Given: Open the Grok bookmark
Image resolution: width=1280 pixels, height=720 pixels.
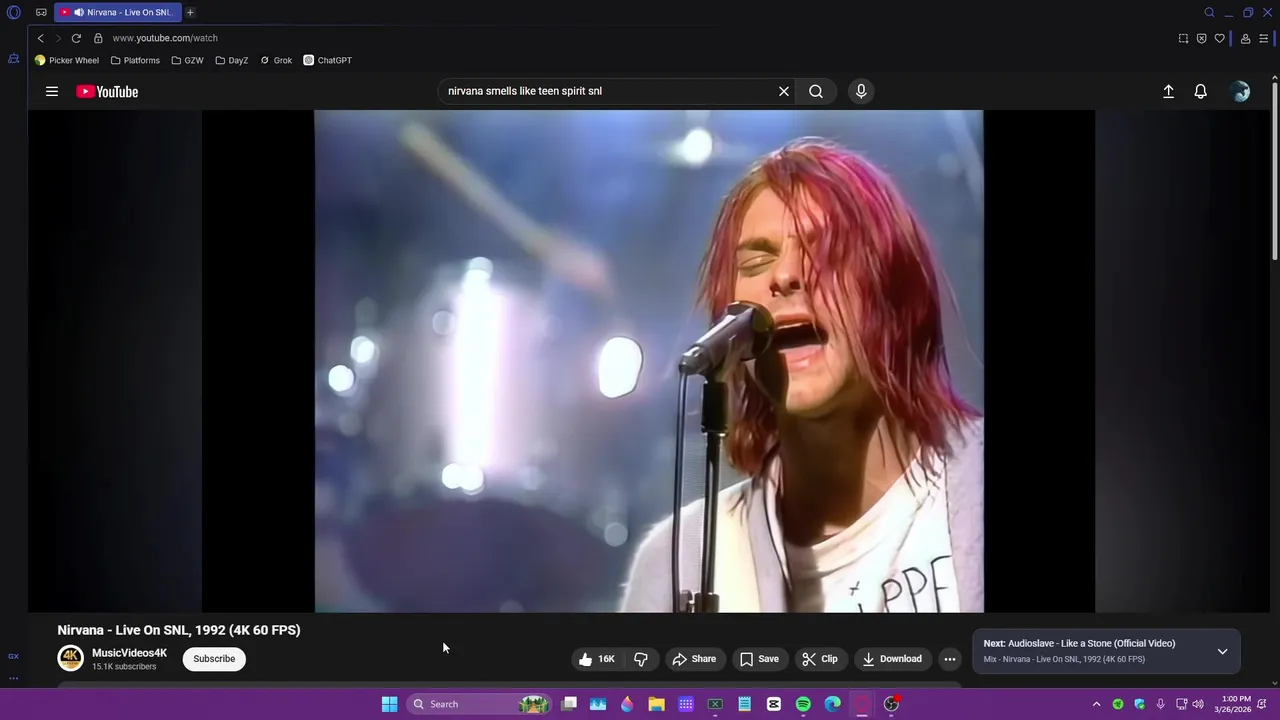Looking at the screenshot, I should click(276, 60).
